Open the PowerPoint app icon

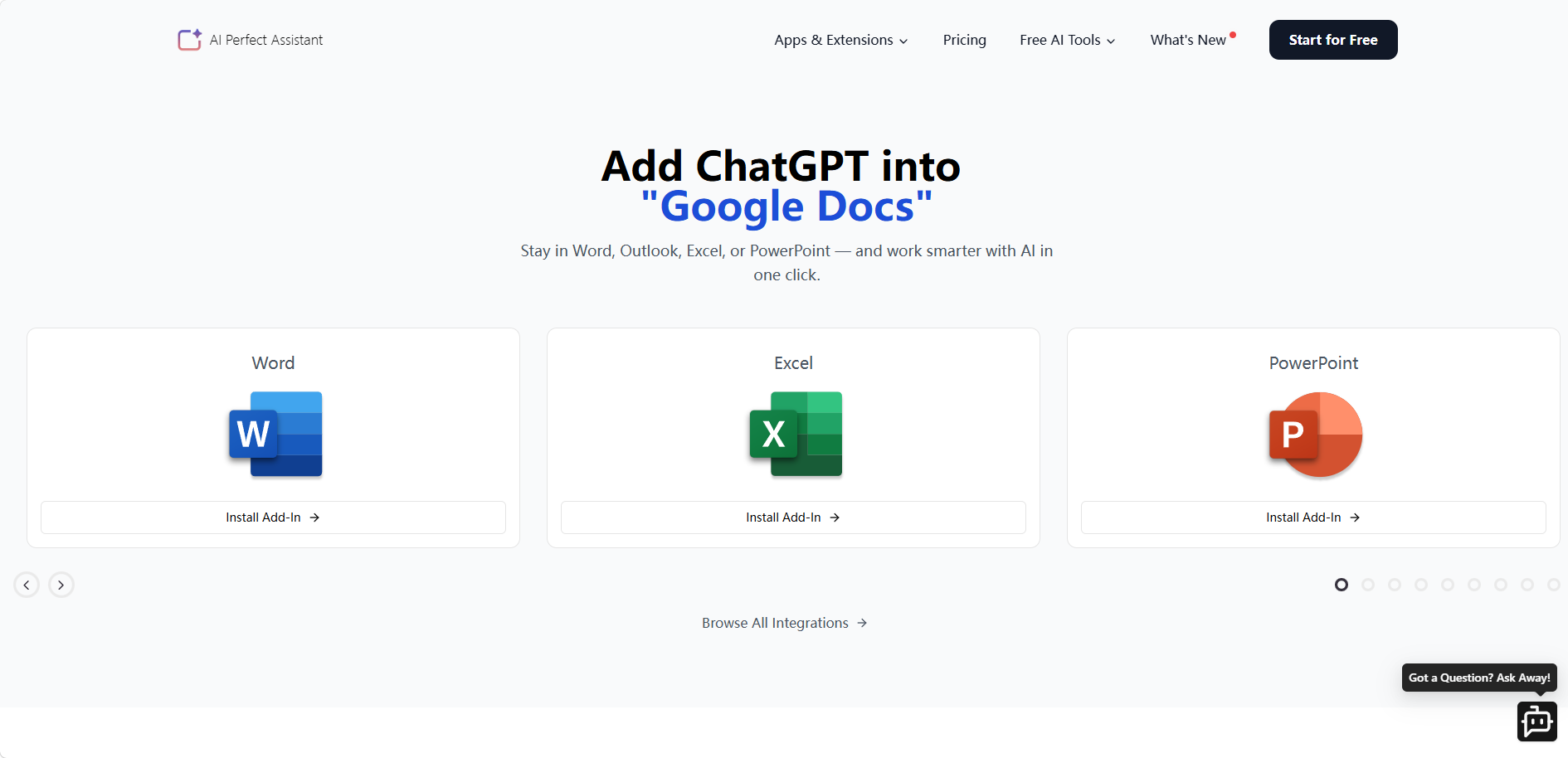click(x=1316, y=434)
